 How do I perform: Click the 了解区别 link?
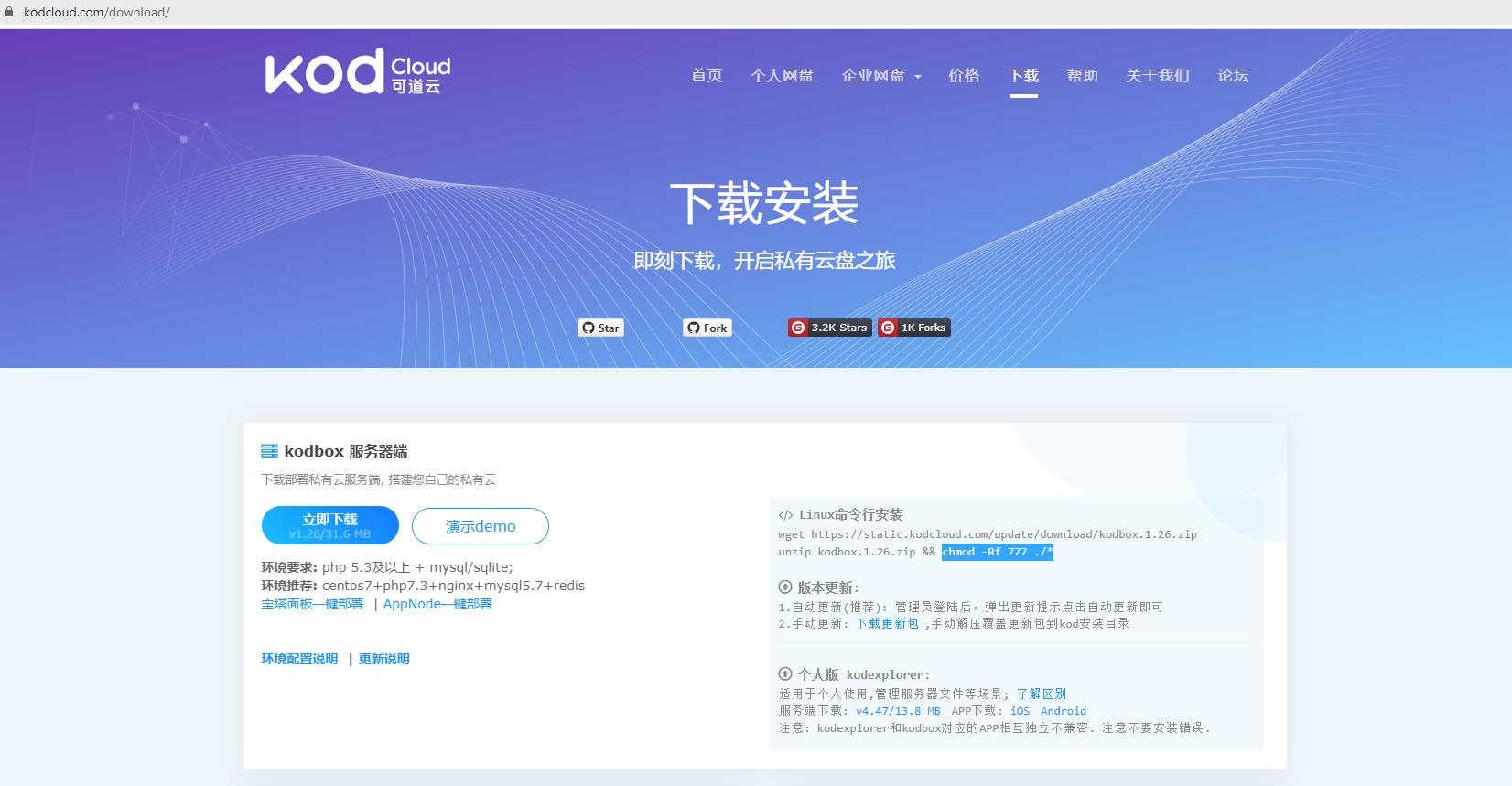pos(1042,694)
